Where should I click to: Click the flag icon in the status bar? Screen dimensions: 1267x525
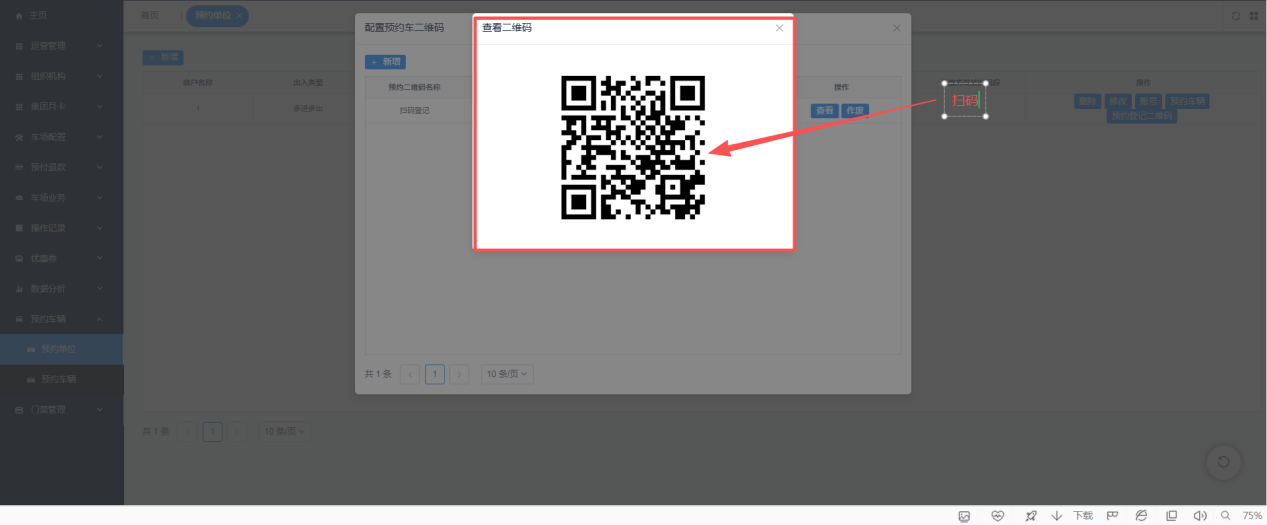[x=1111, y=516]
